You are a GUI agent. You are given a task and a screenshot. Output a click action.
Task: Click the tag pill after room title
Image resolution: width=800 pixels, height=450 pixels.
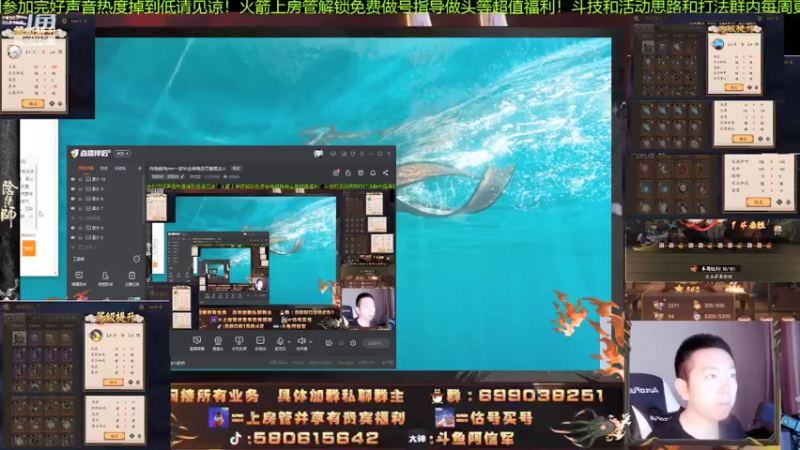[237, 168]
